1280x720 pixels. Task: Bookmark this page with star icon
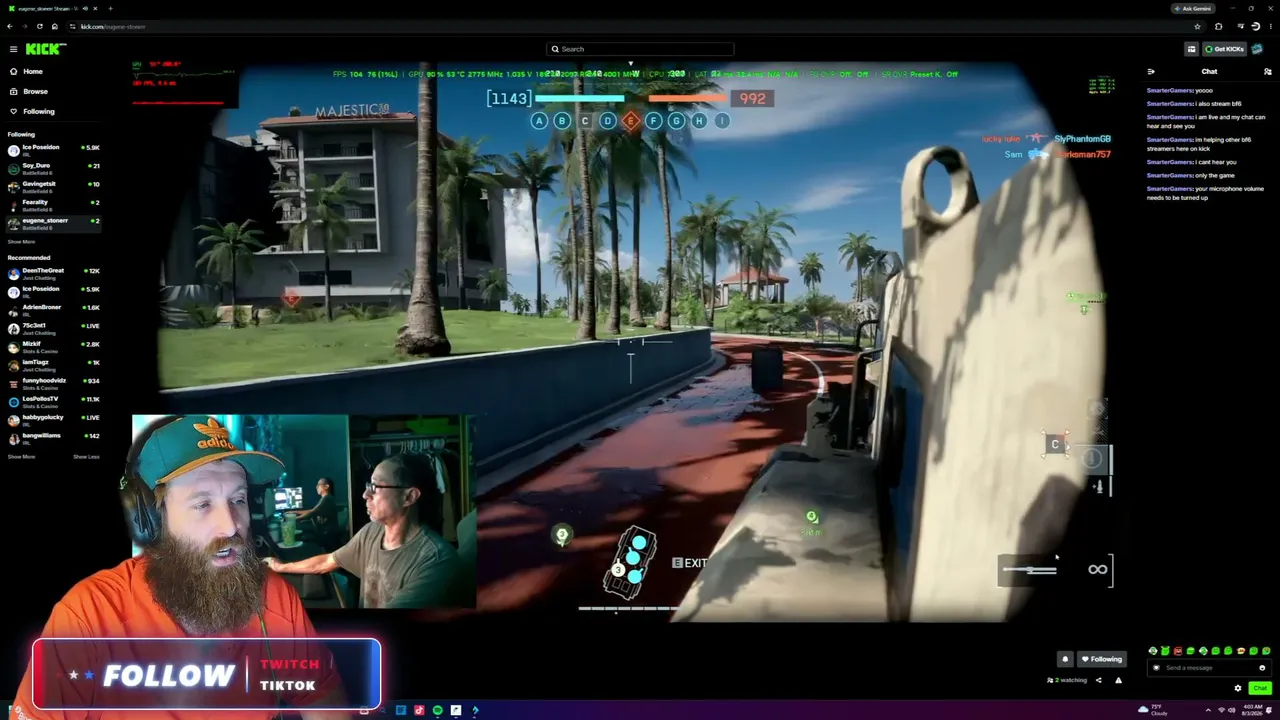click(1197, 26)
